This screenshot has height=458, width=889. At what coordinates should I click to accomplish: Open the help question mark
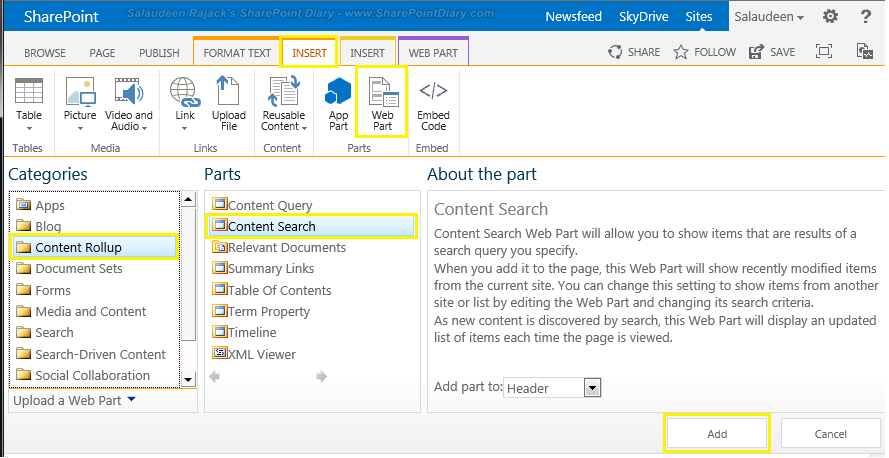tap(866, 16)
